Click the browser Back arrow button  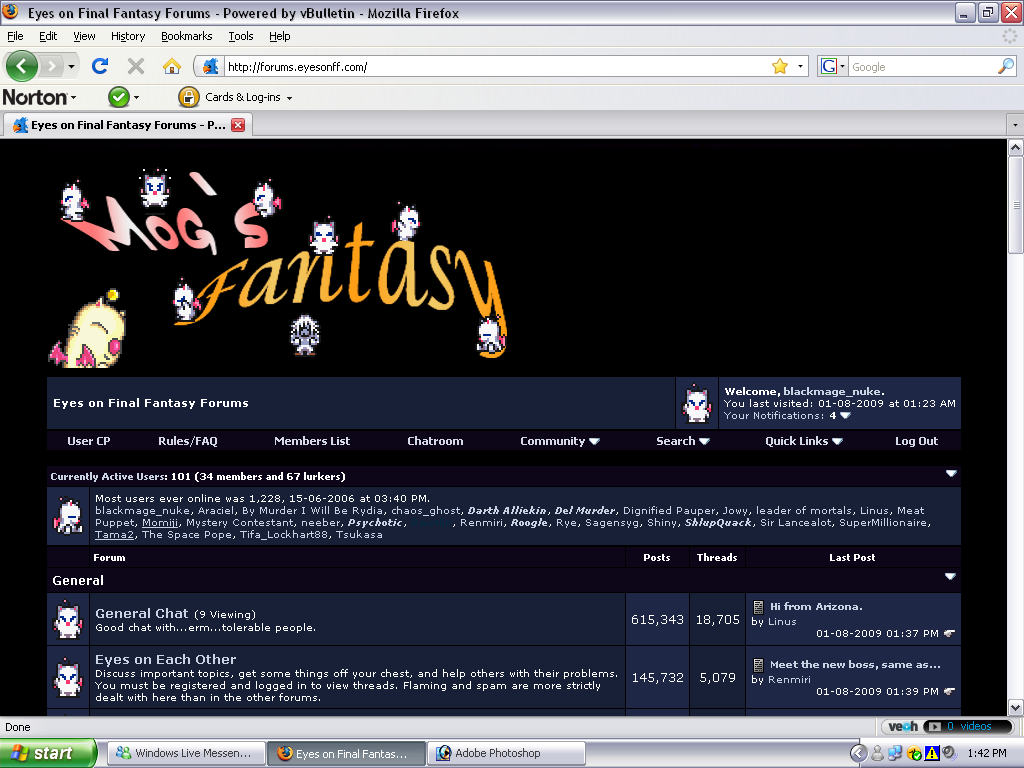coord(22,66)
